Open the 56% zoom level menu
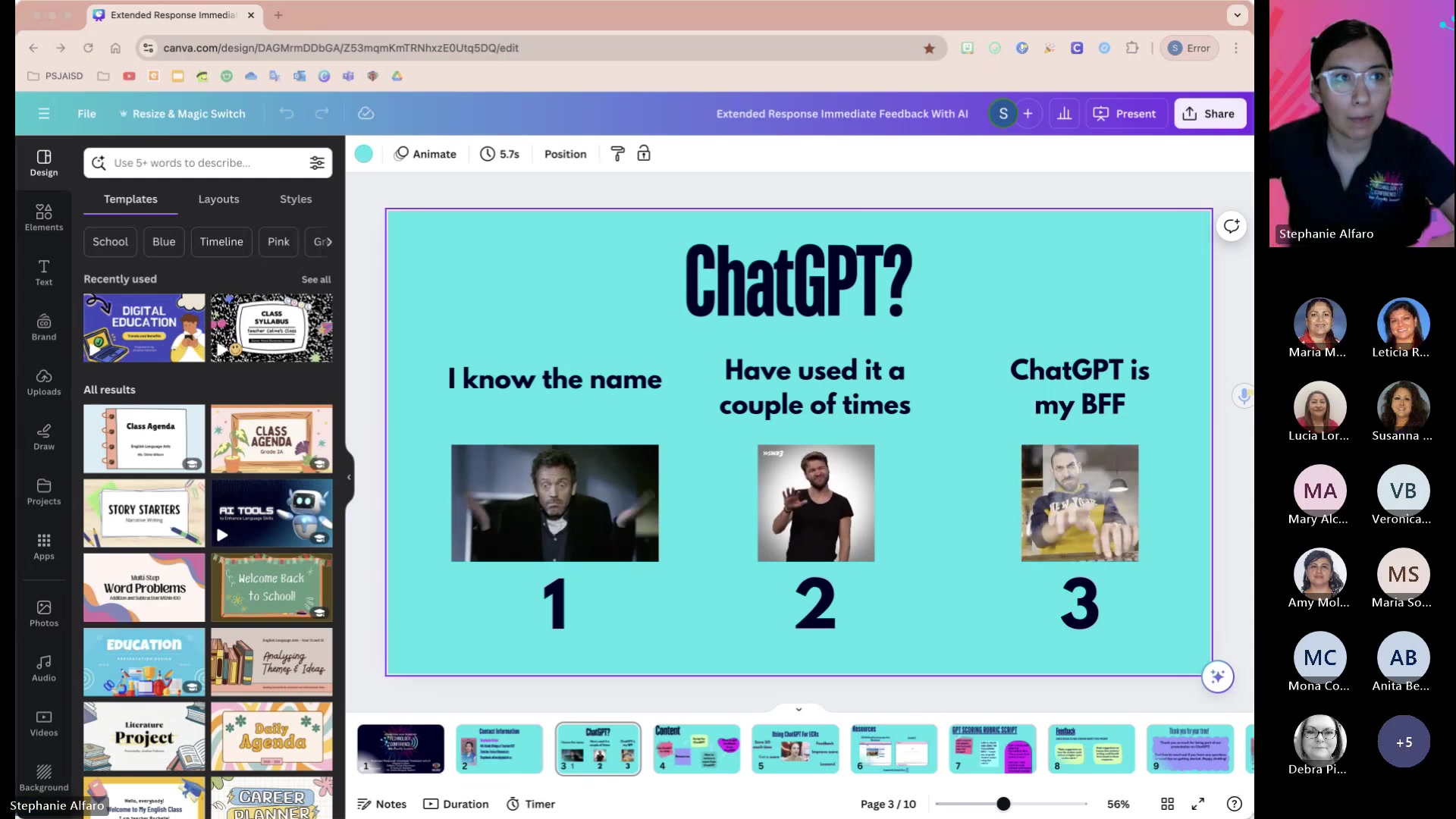This screenshot has width=1456, height=819. [1118, 804]
